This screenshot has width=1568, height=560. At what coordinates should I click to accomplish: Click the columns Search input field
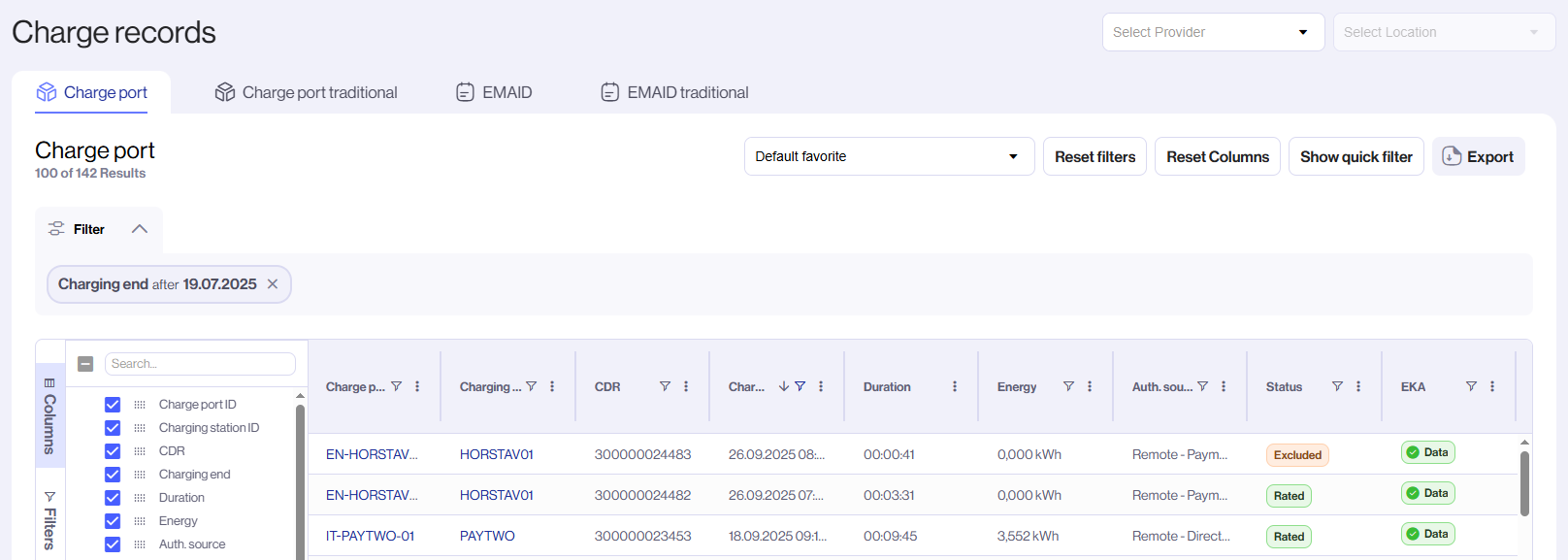coord(200,364)
